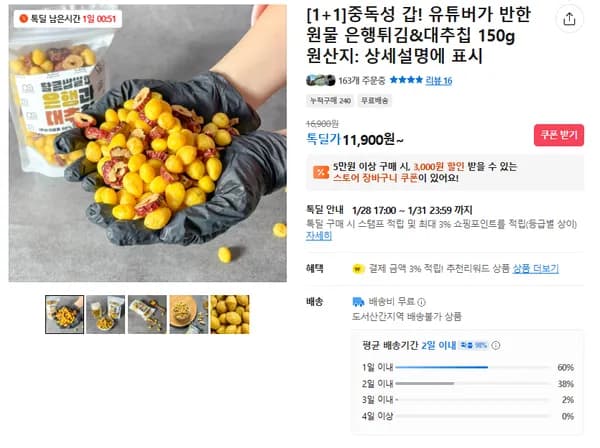Click the buyer profile avatars next to 163개
The height and width of the screenshot is (448, 600).
(x=321, y=80)
